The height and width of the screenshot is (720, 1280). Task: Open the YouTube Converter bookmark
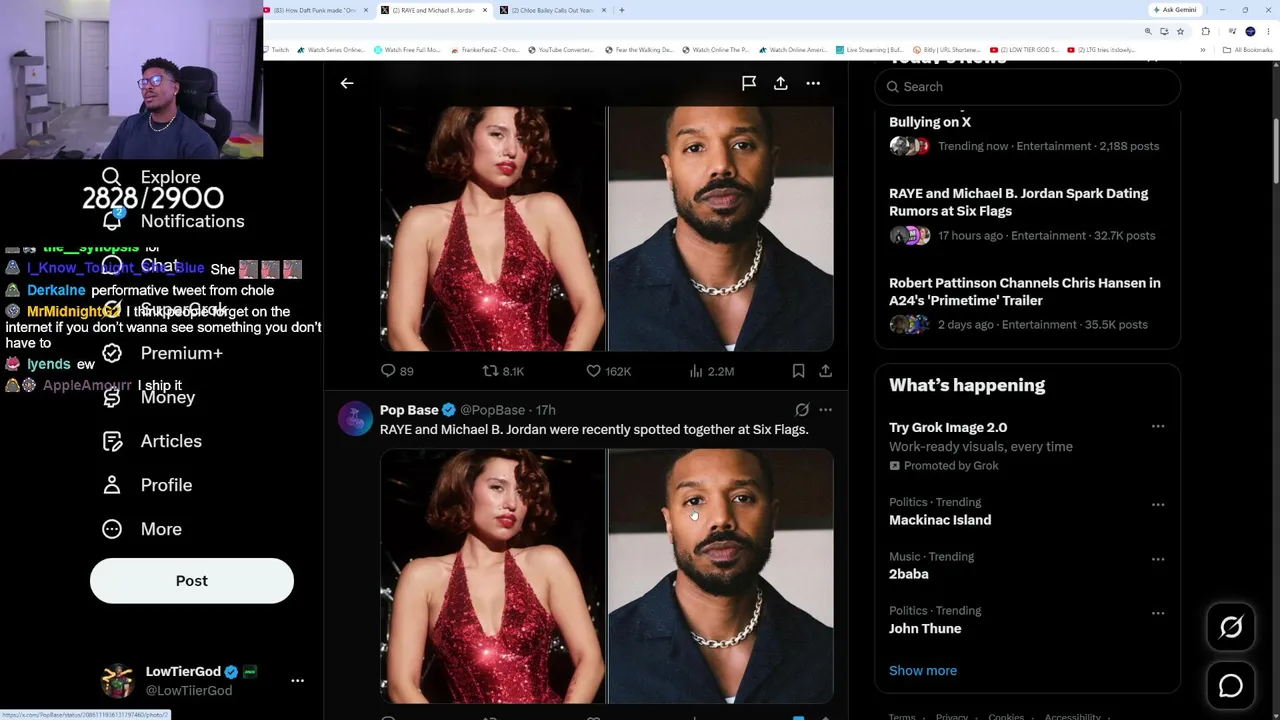click(560, 50)
